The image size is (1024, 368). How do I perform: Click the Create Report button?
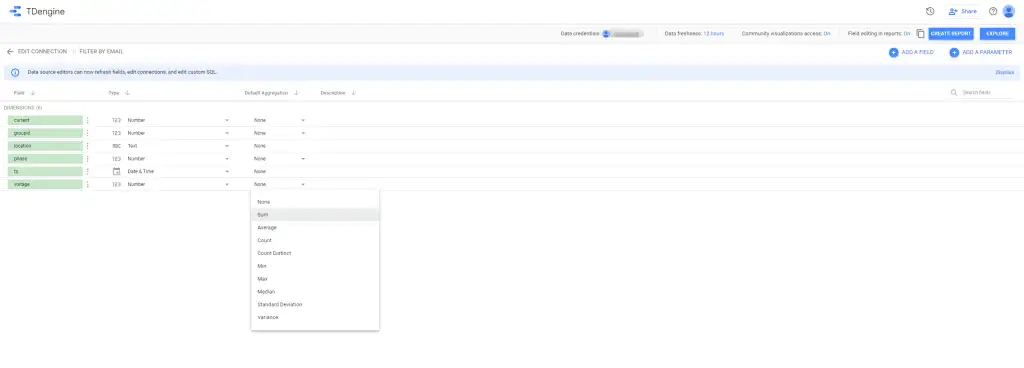[950, 33]
